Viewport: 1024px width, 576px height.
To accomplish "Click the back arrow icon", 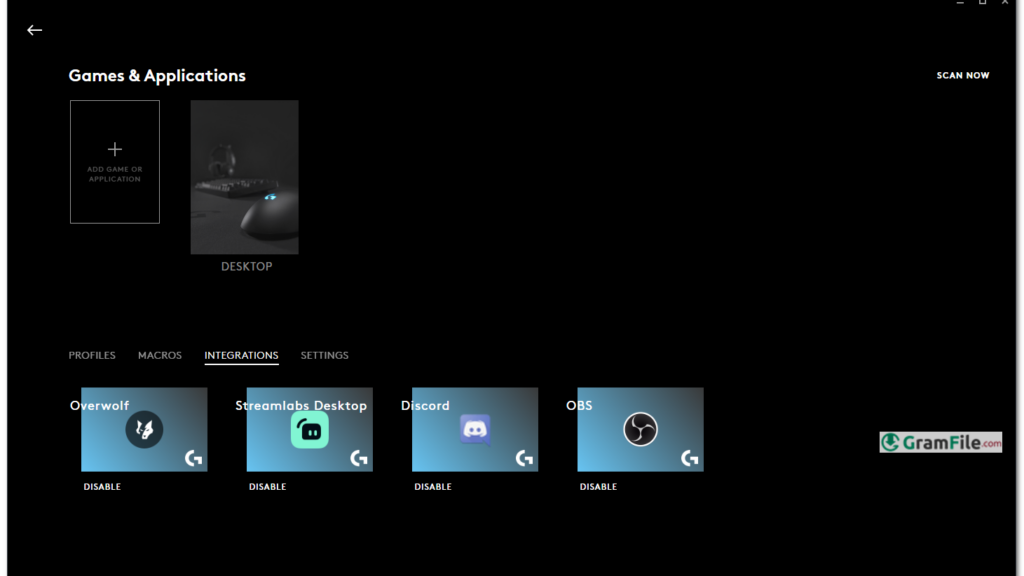I will [35, 30].
